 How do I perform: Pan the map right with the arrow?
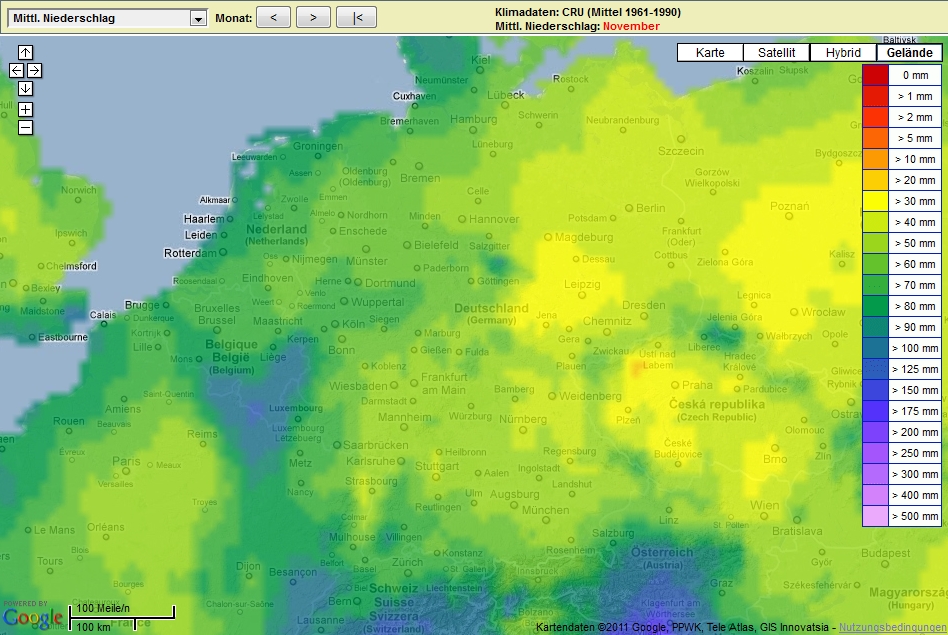(34, 70)
